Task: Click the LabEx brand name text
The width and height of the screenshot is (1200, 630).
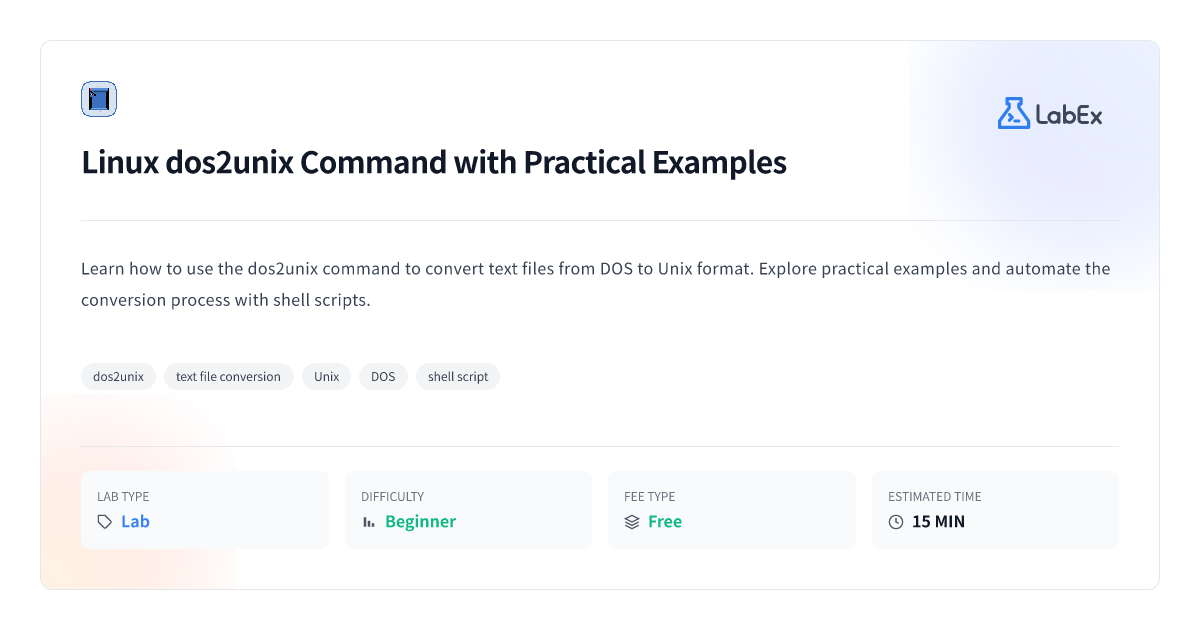Action: pos(1069,115)
